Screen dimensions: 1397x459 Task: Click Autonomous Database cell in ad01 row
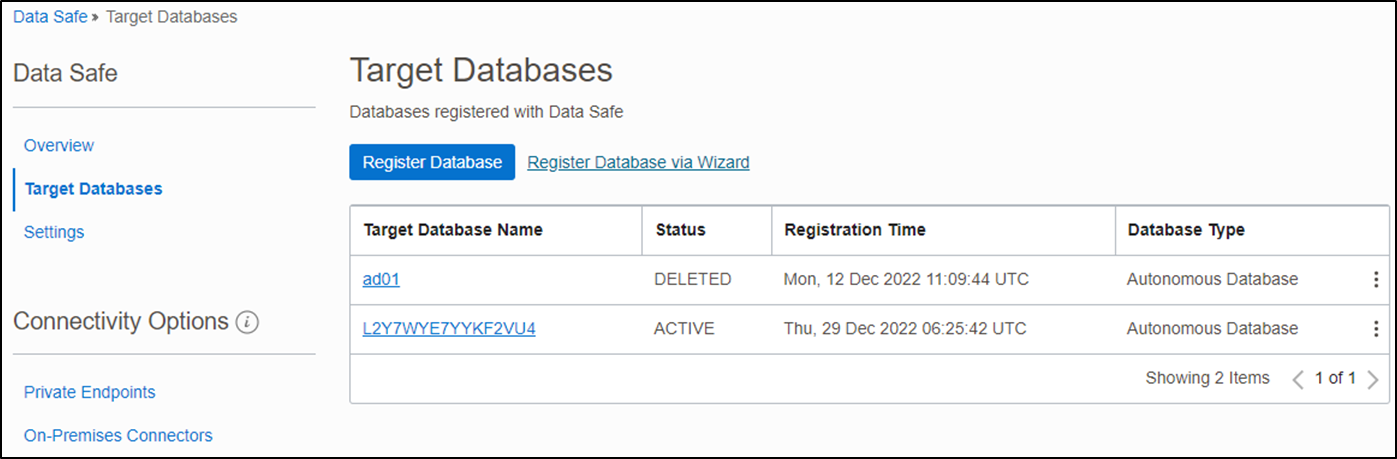[x=1212, y=280]
